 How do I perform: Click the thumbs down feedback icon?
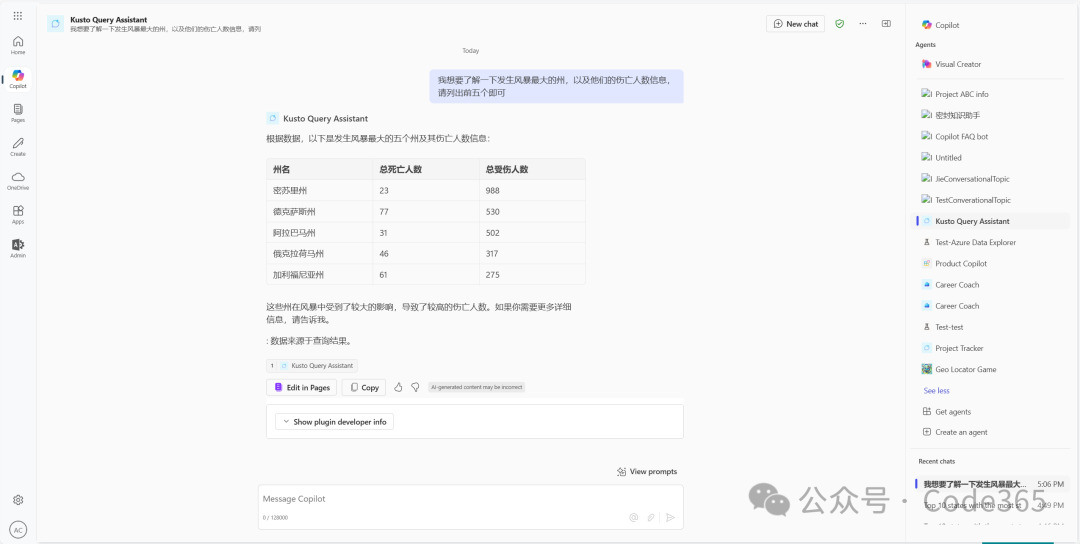[x=415, y=388]
